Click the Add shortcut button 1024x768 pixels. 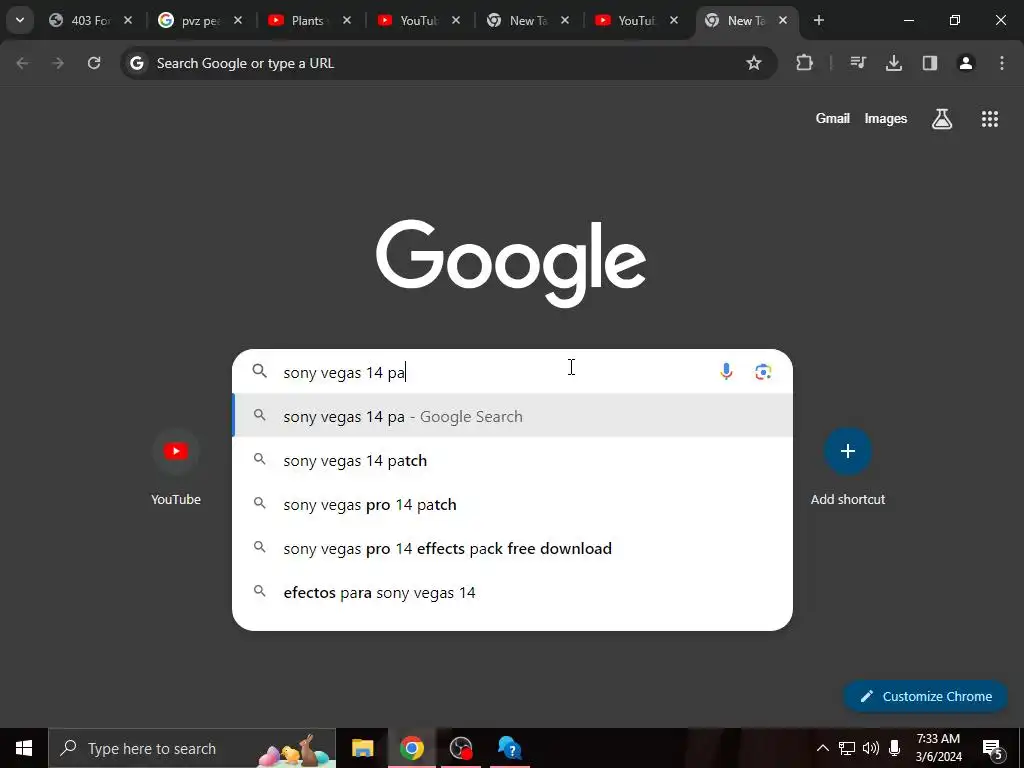coord(848,467)
